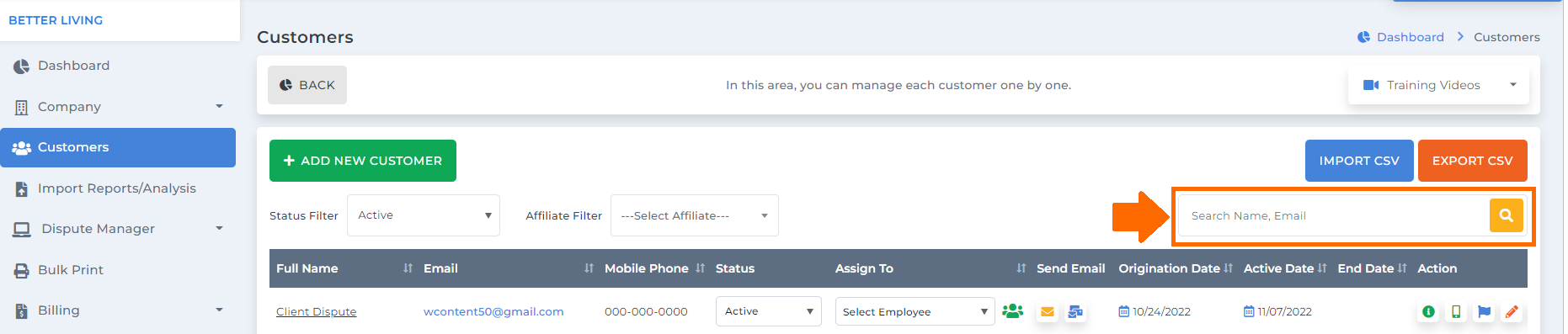Open the Client Dispute customer link
This screenshot has height=334, width=1568.
[x=317, y=311]
